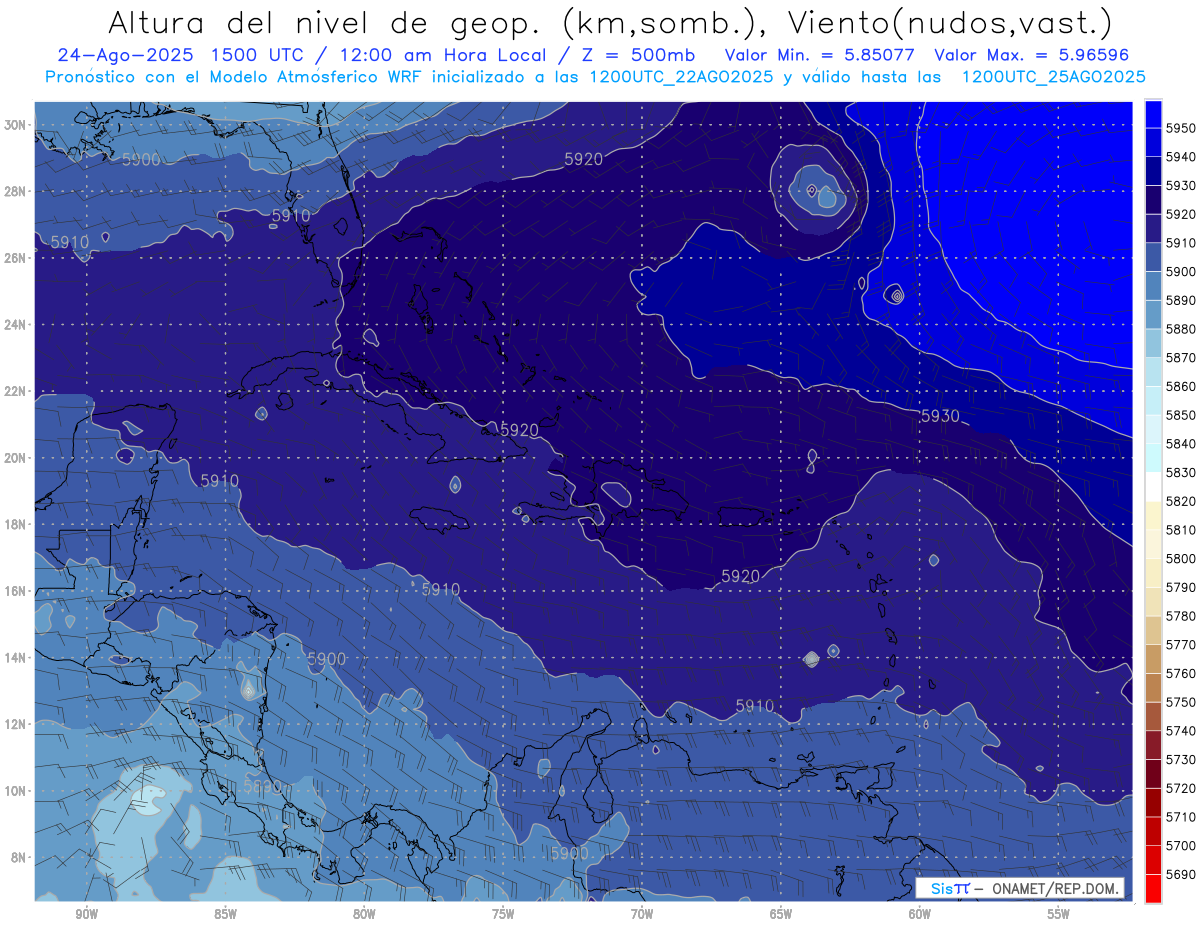Click the 5950 colorbar label
Screen dimensions: 1200x927
(1182, 128)
